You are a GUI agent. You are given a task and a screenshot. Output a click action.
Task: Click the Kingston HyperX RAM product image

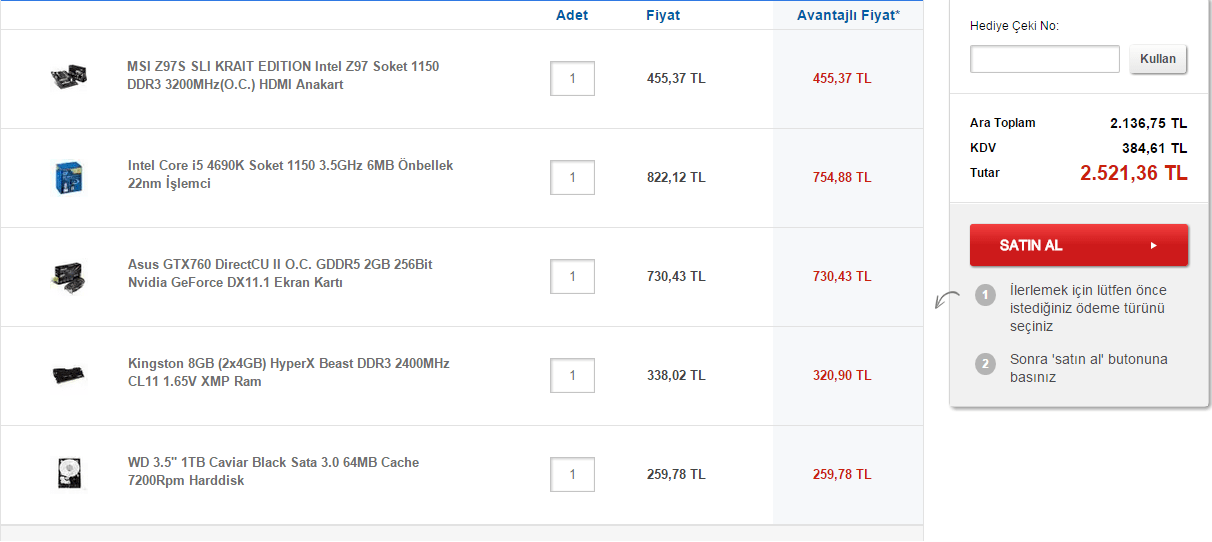click(69, 375)
